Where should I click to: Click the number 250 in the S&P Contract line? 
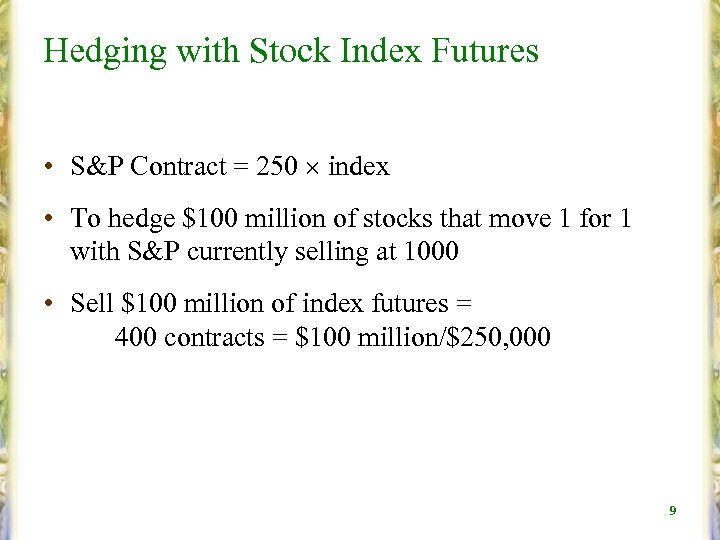277,167
